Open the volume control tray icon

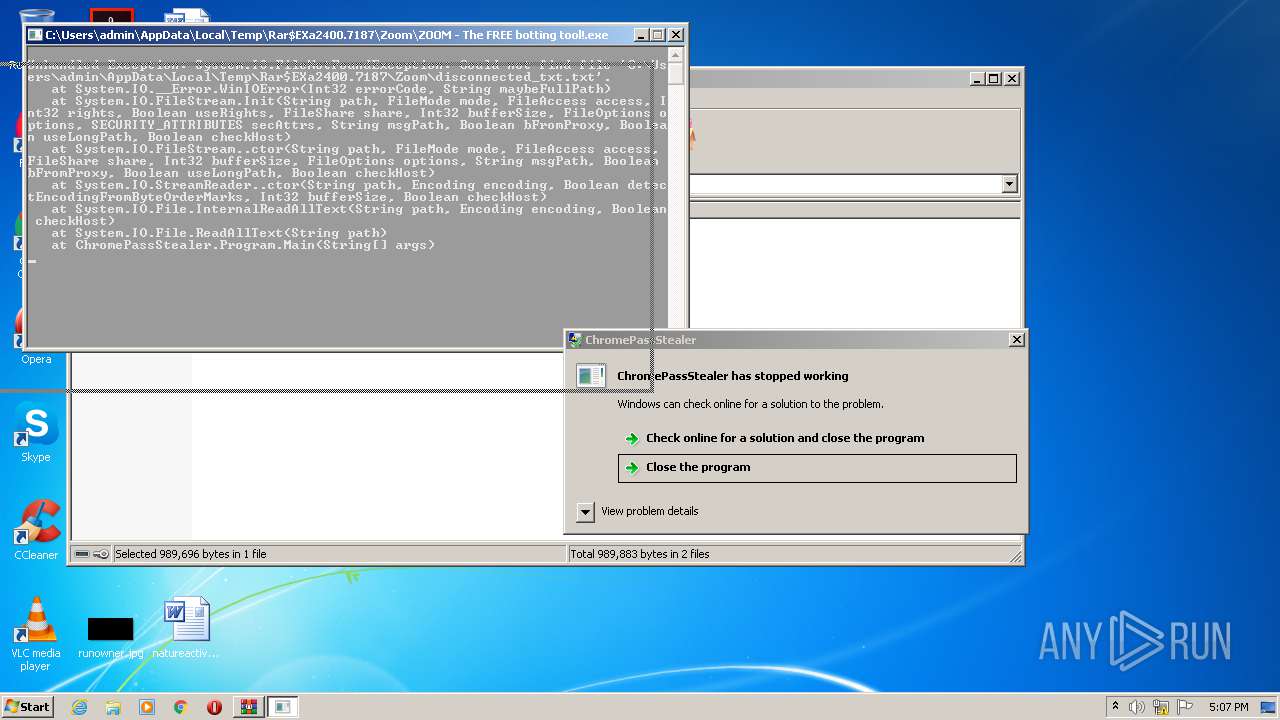click(1138, 707)
